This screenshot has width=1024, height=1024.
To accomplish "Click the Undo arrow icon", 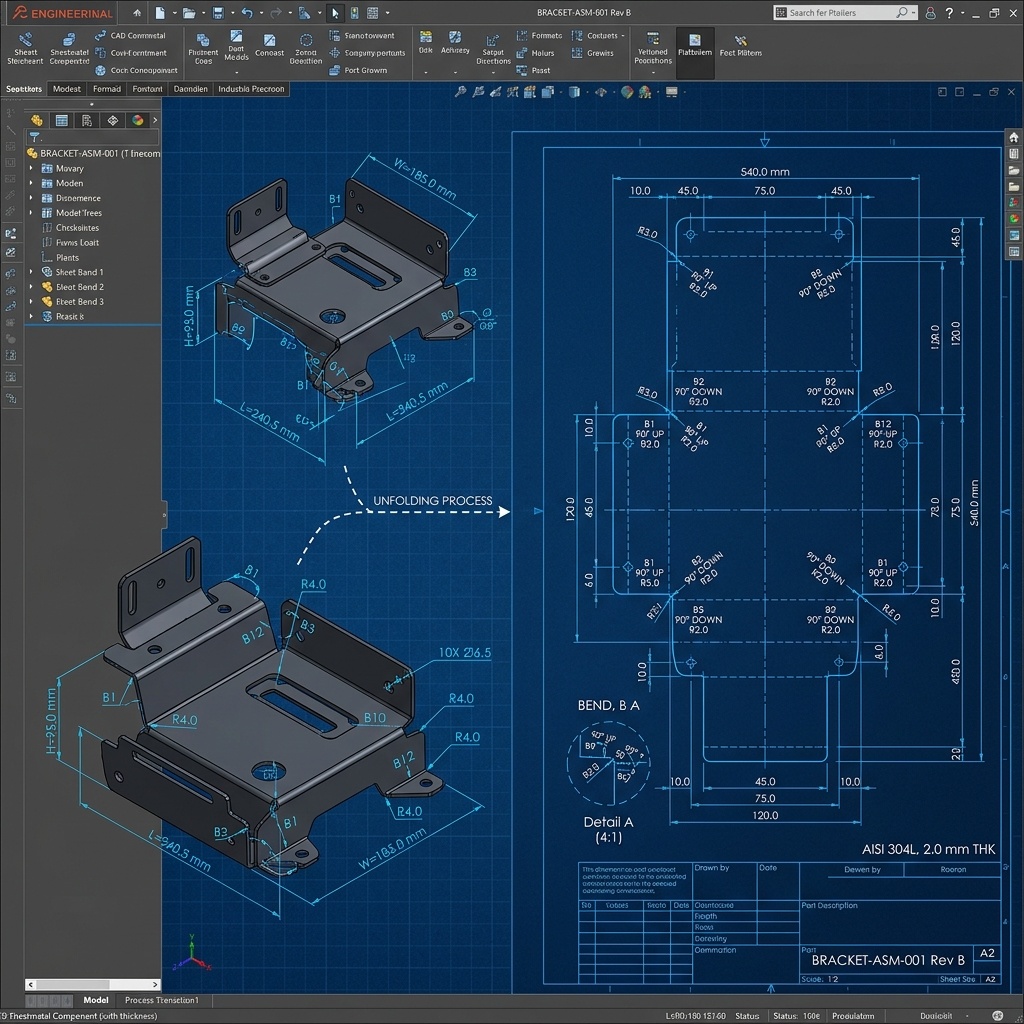I will [x=247, y=13].
